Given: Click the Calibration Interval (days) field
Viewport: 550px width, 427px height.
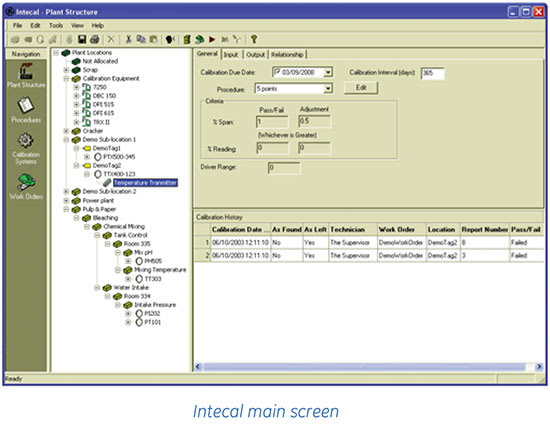Looking at the screenshot, I should point(432,73).
